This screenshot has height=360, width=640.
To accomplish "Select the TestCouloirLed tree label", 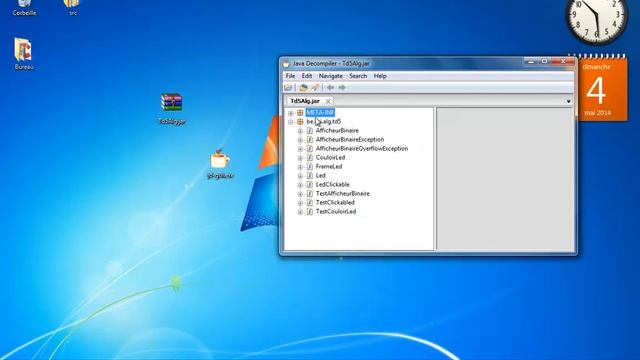I will tap(336, 211).
